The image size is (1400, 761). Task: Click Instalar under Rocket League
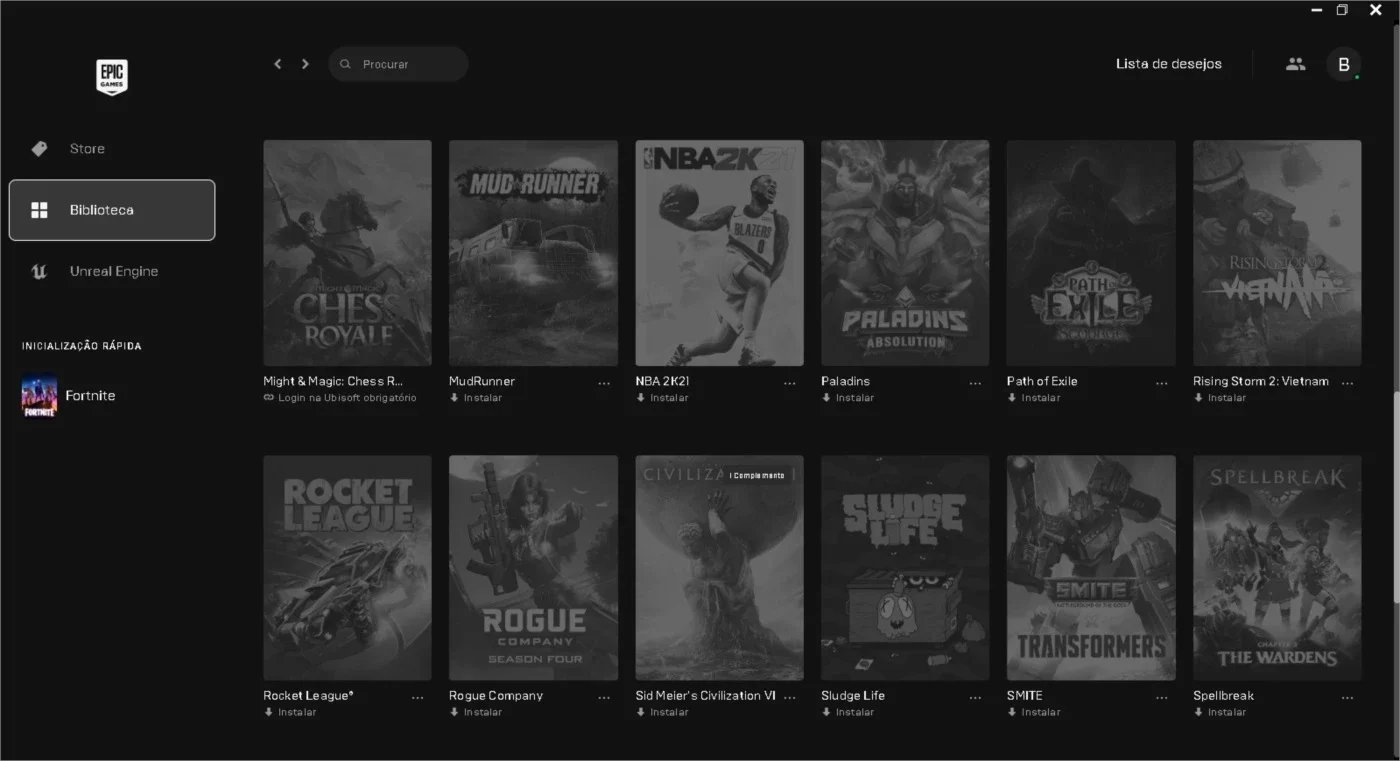click(x=297, y=712)
